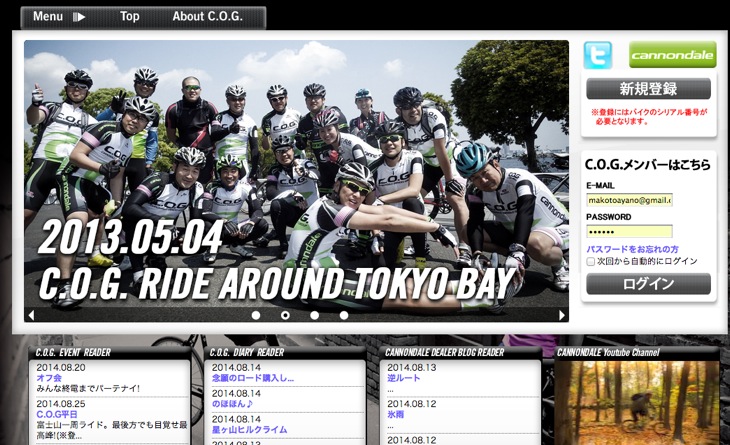The width and height of the screenshot is (730, 445).
Task: Click date 2014.08.13 in dealer blog
Action: tap(412, 367)
